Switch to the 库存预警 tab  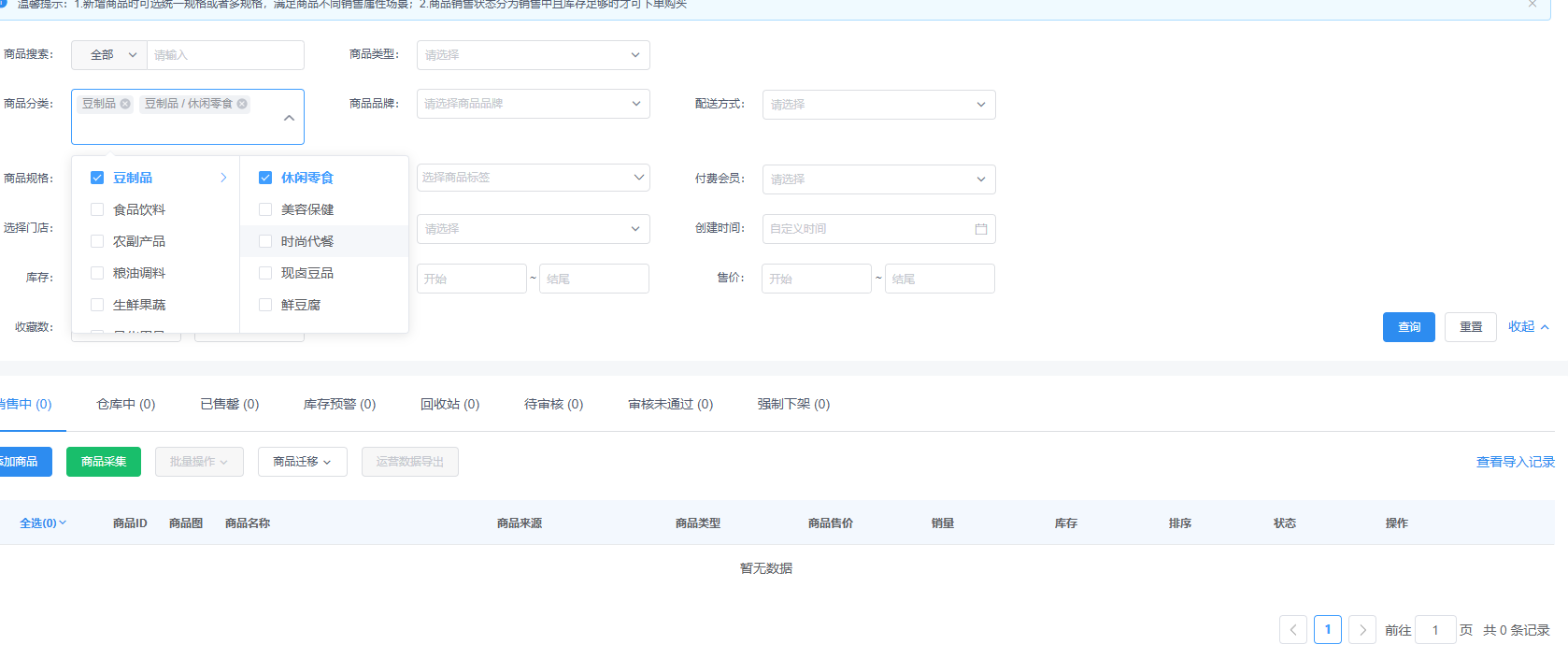point(339,404)
